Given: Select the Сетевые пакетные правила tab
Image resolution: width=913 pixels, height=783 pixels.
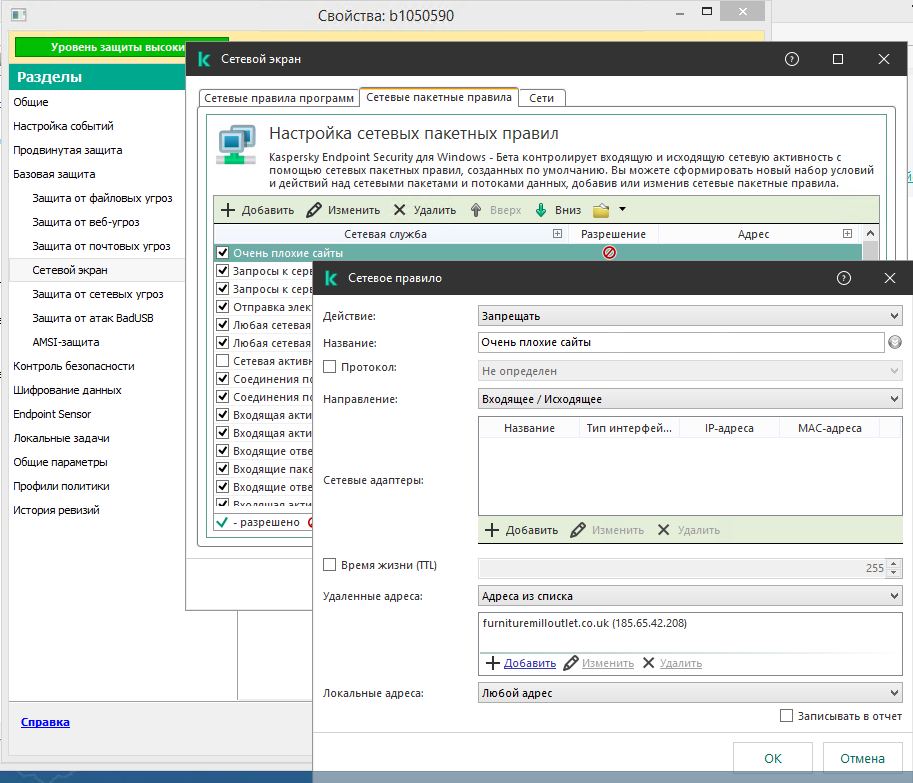Looking at the screenshot, I should 439,97.
